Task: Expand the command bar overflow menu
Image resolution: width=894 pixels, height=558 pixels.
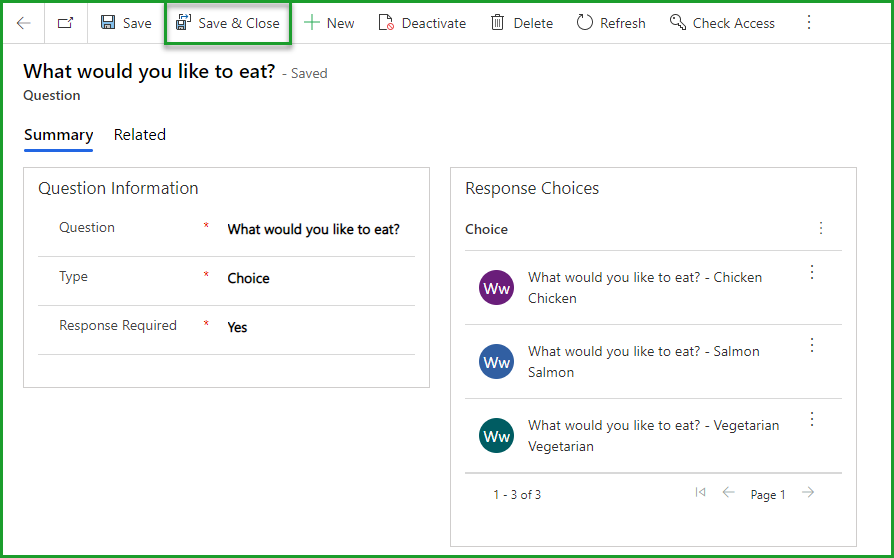Action: click(x=809, y=23)
